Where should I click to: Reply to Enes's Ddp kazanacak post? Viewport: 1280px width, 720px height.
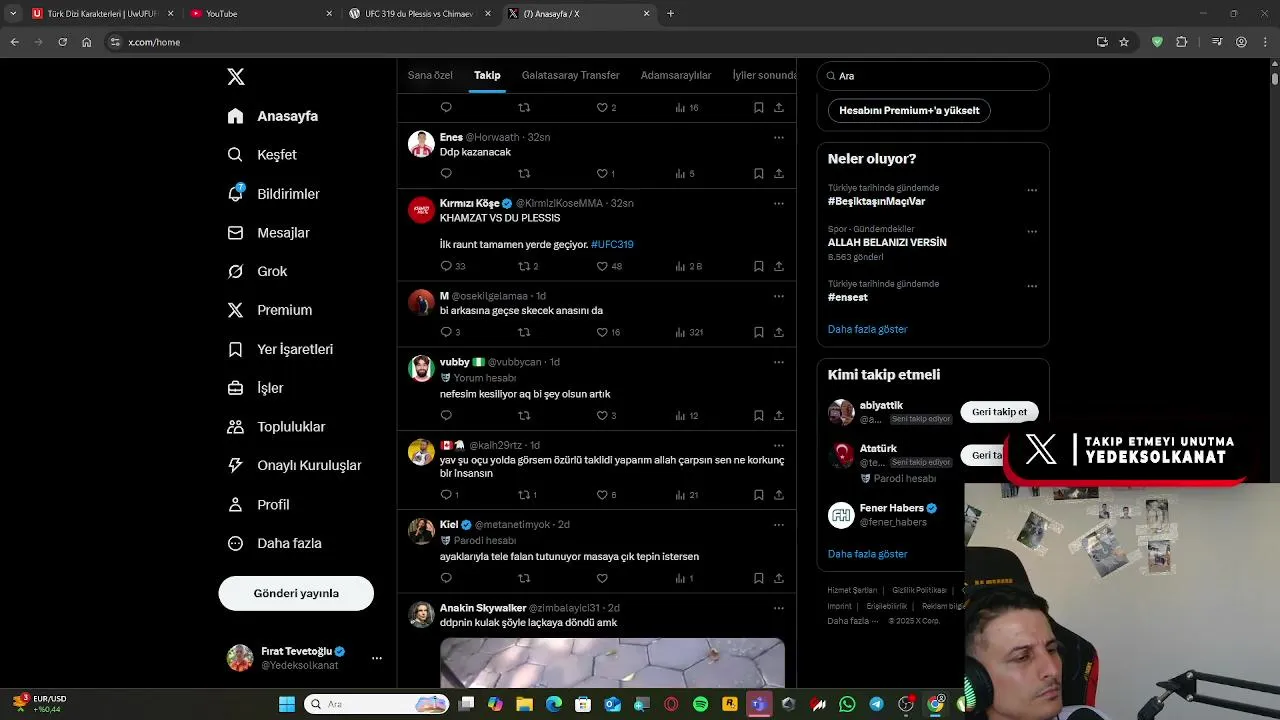pos(446,174)
